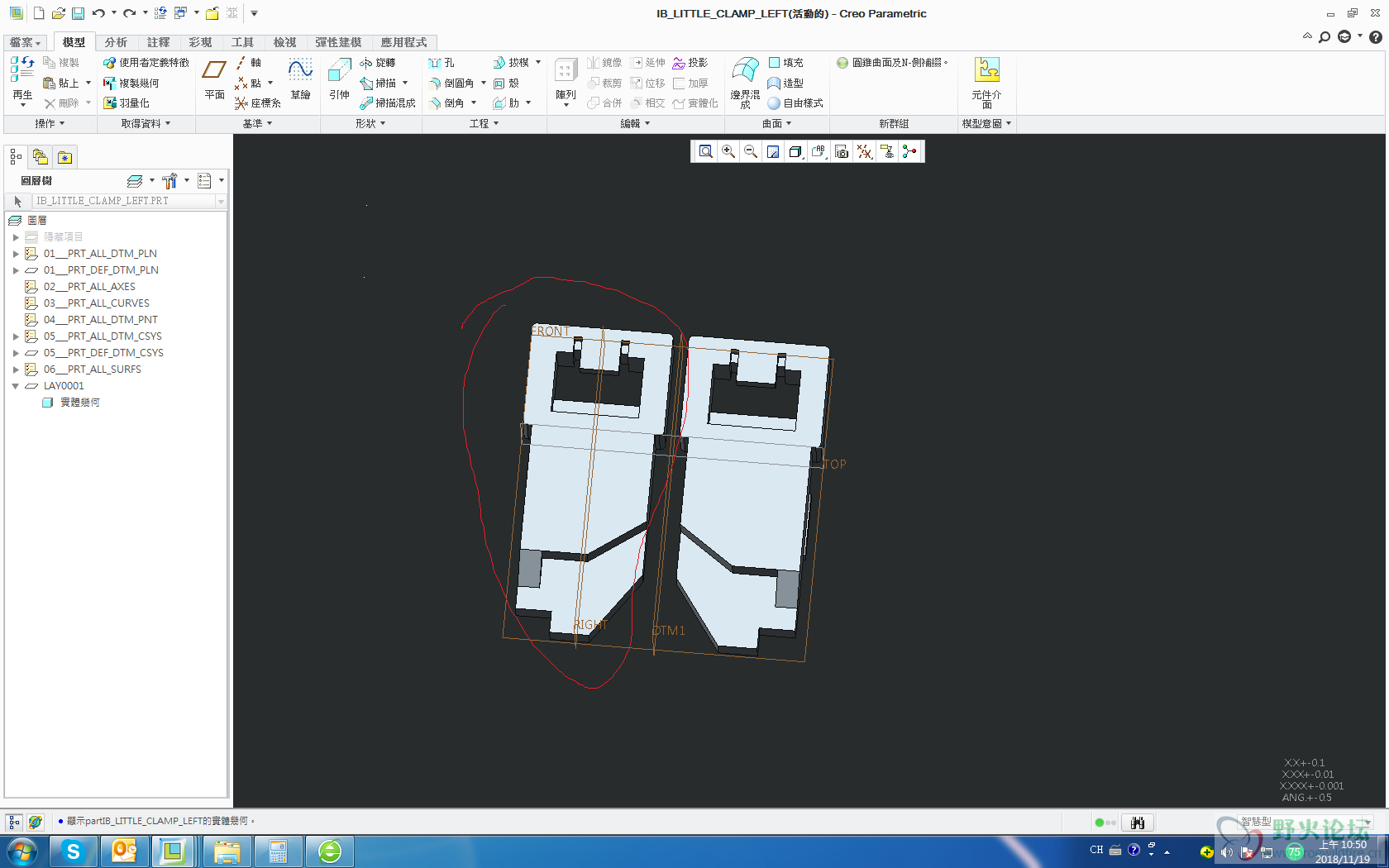Open the 檔案 (File) menu
Viewport: 1389px width, 868px height.
(26, 42)
